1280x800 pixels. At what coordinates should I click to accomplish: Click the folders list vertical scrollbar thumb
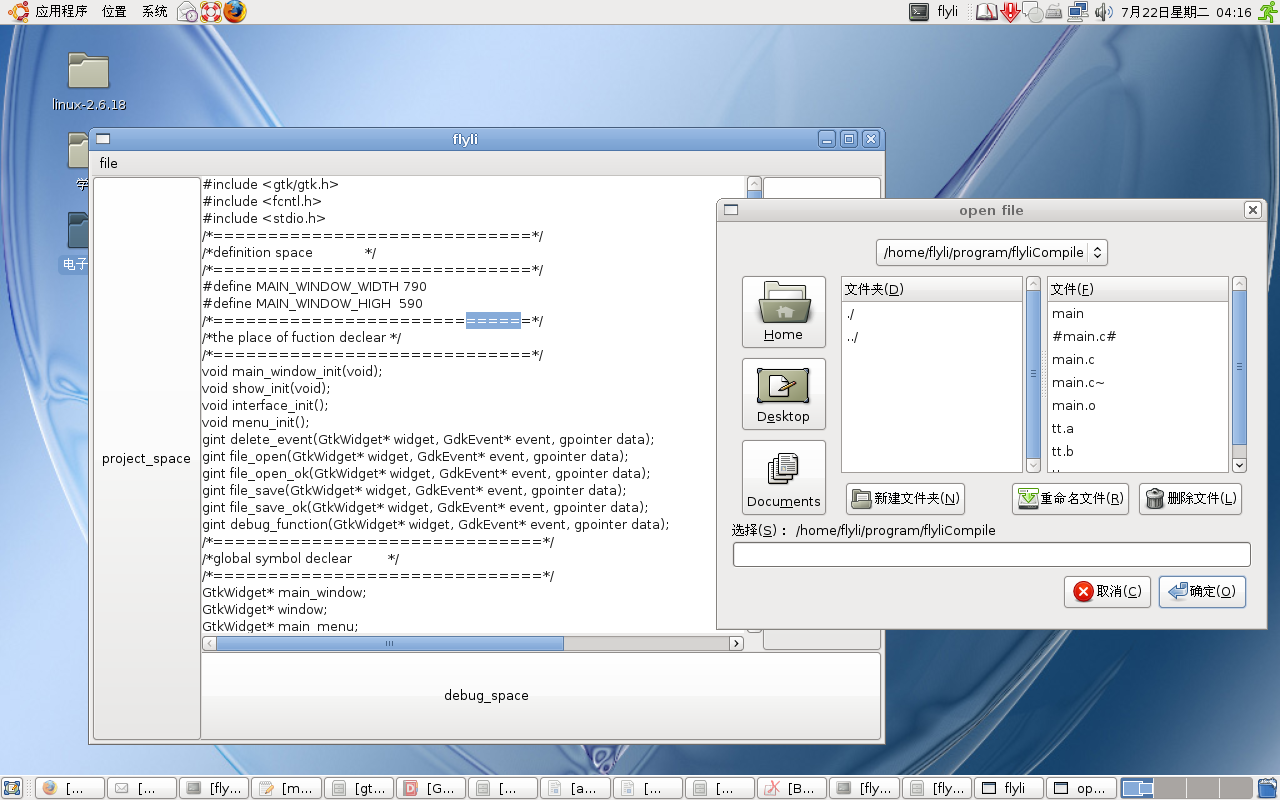tap(1034, 375)
